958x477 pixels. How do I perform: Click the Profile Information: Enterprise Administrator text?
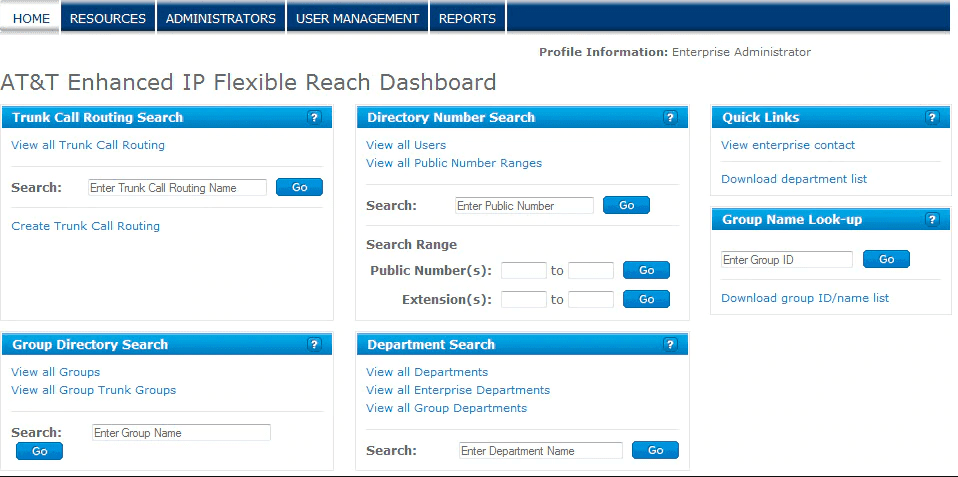point(675,53)
